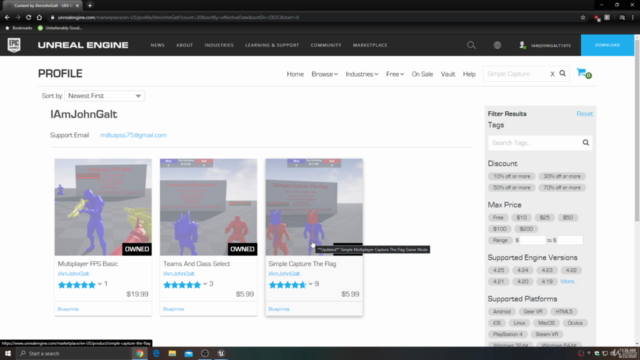
Task: Open Microsoft Edge from the taskbar
Action: (156, 353)
